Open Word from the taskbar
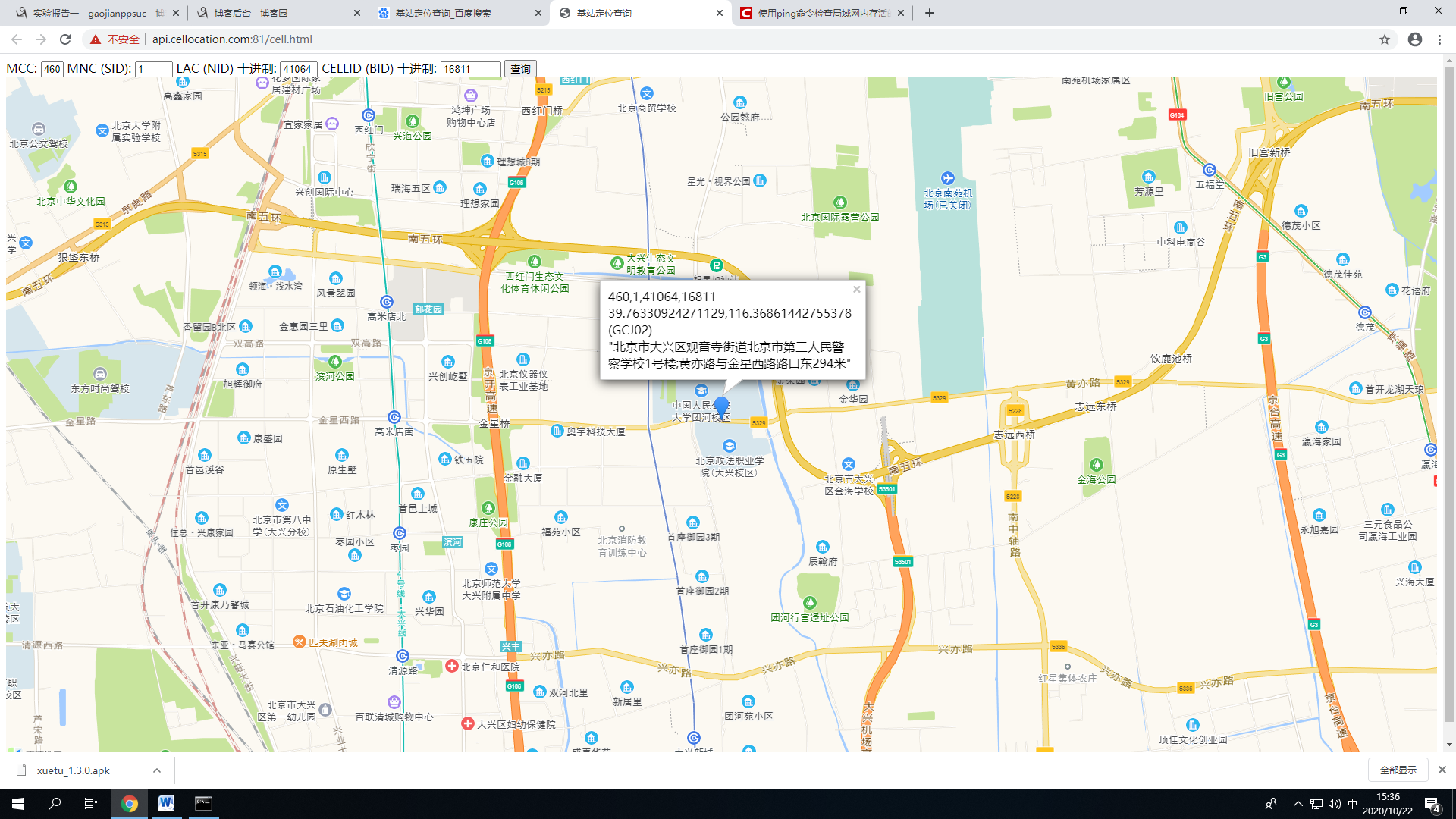1456x819 pixels. pyautogui.click(x=165, y=804)
